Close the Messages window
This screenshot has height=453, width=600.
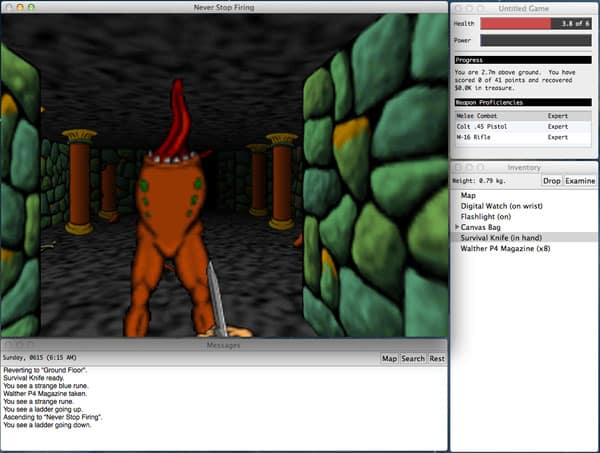[8, 345]
